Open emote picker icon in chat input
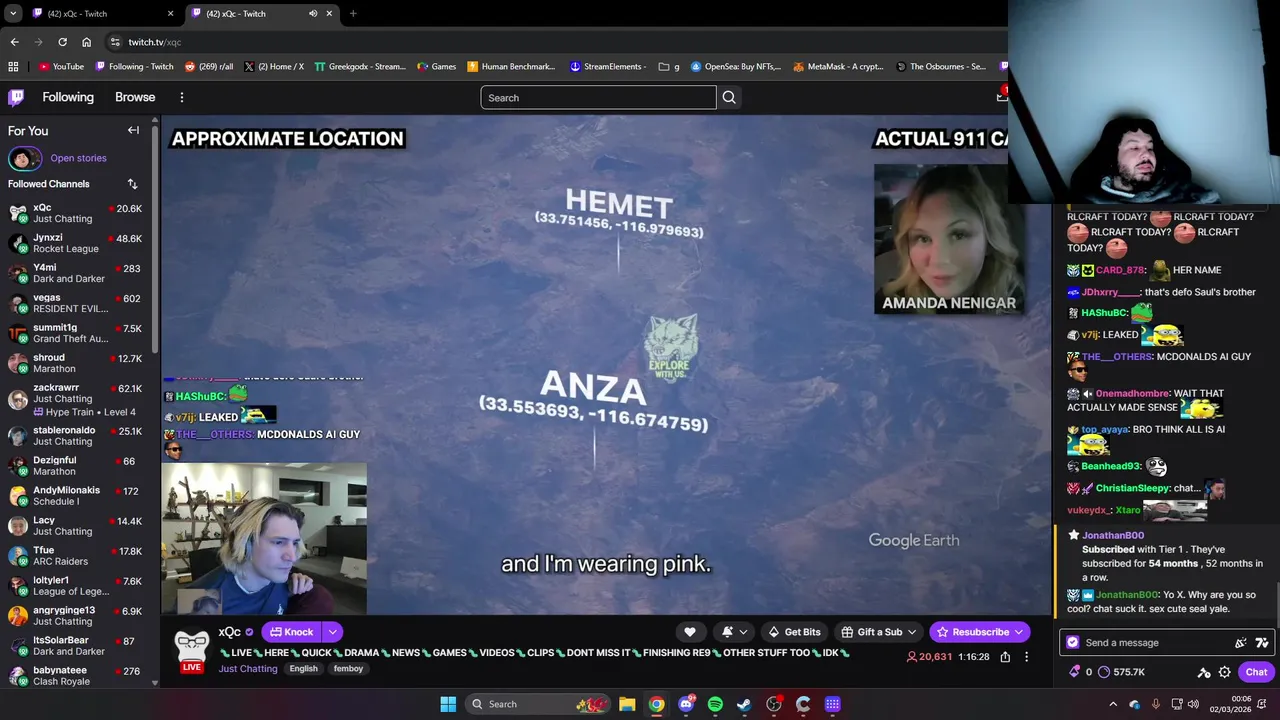The height and width of the screenshot is (720, 1280). point(1241,643)
